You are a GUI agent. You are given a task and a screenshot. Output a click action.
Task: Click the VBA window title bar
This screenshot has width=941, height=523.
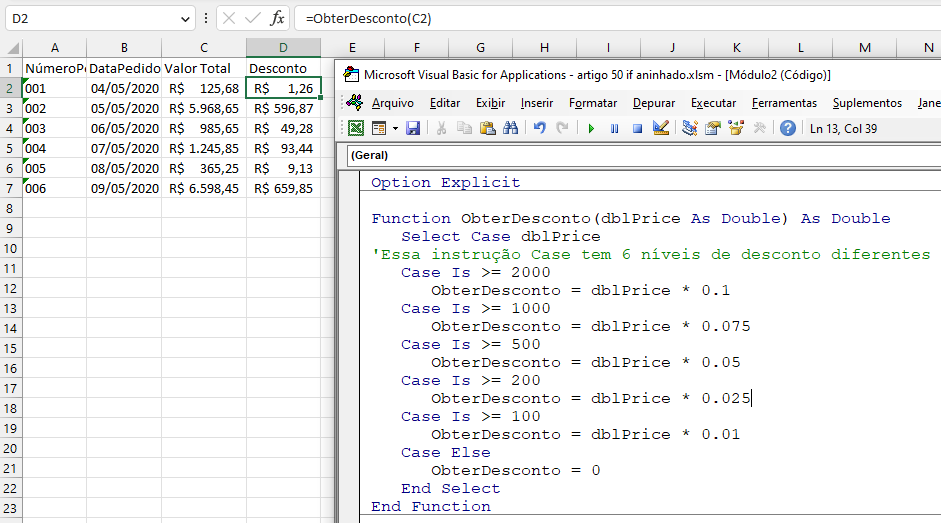click(x=639, y=74)
